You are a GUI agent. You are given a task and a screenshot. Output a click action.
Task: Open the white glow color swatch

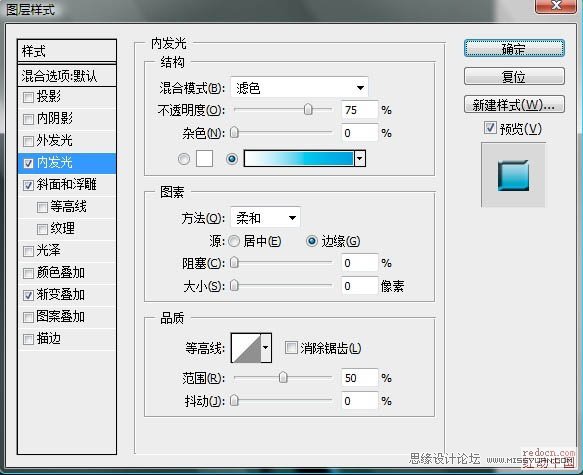204,159
